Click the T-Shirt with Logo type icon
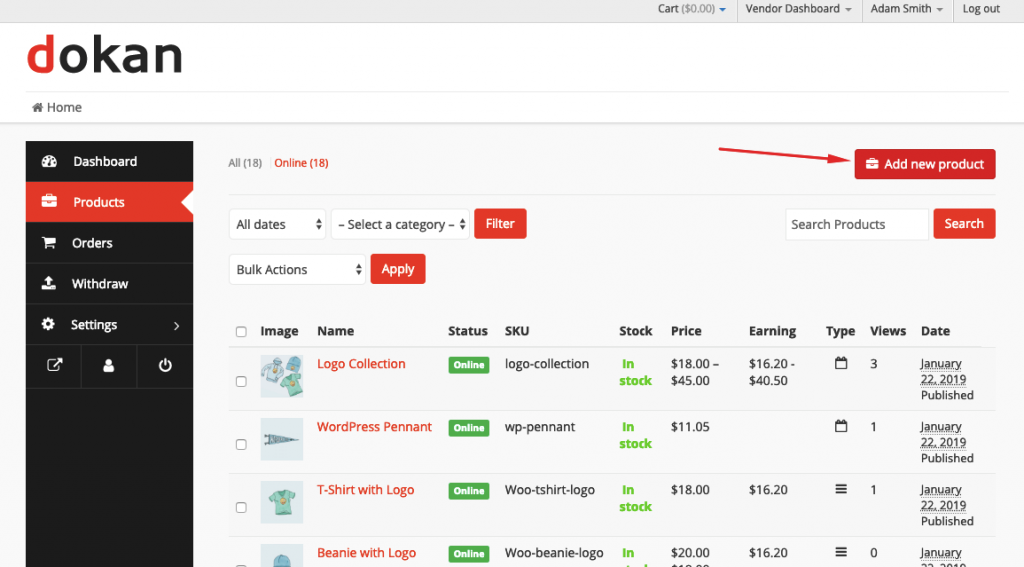Screen dimensions: 1024x567 [x=841, y=489]
